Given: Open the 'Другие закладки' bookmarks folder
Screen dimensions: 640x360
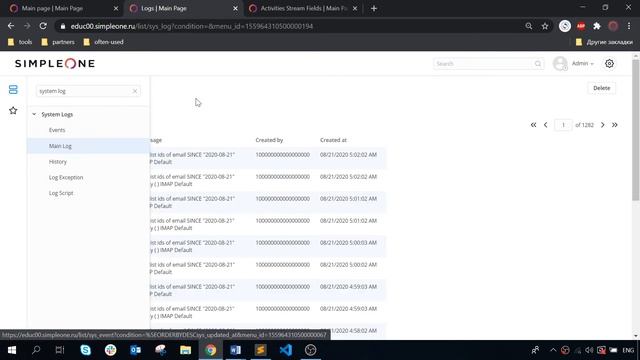Looking at the screenshot, I should click(x=604, y=42).
